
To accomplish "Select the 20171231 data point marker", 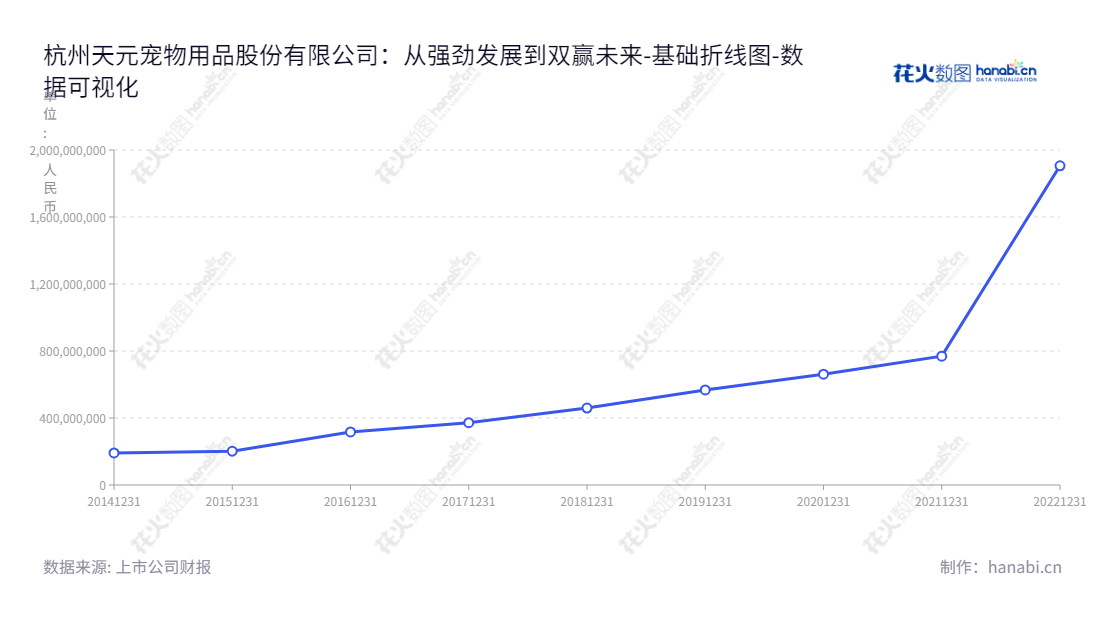I will 469,423.
